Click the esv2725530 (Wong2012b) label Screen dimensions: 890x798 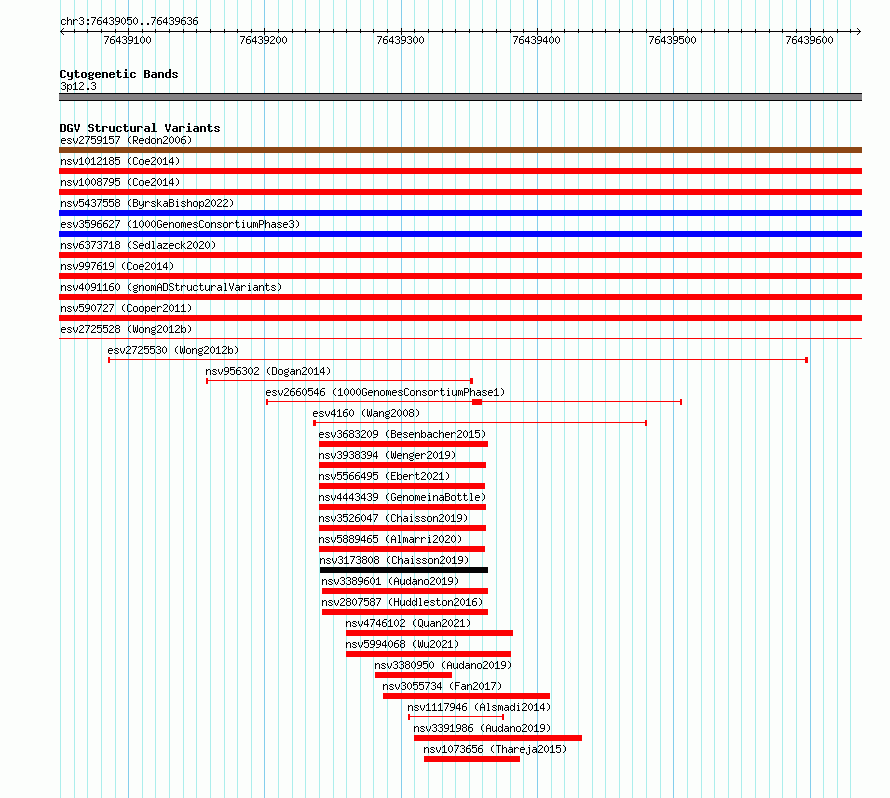tap(173, 350)
